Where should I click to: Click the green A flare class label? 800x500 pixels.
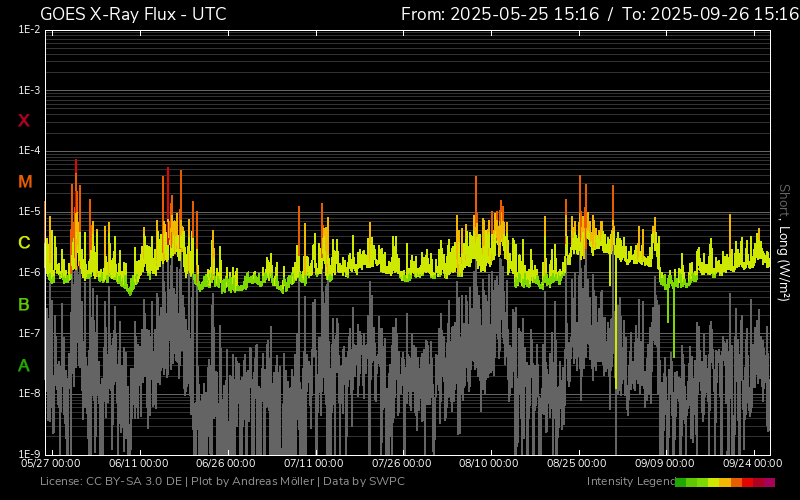click(24, 365)
